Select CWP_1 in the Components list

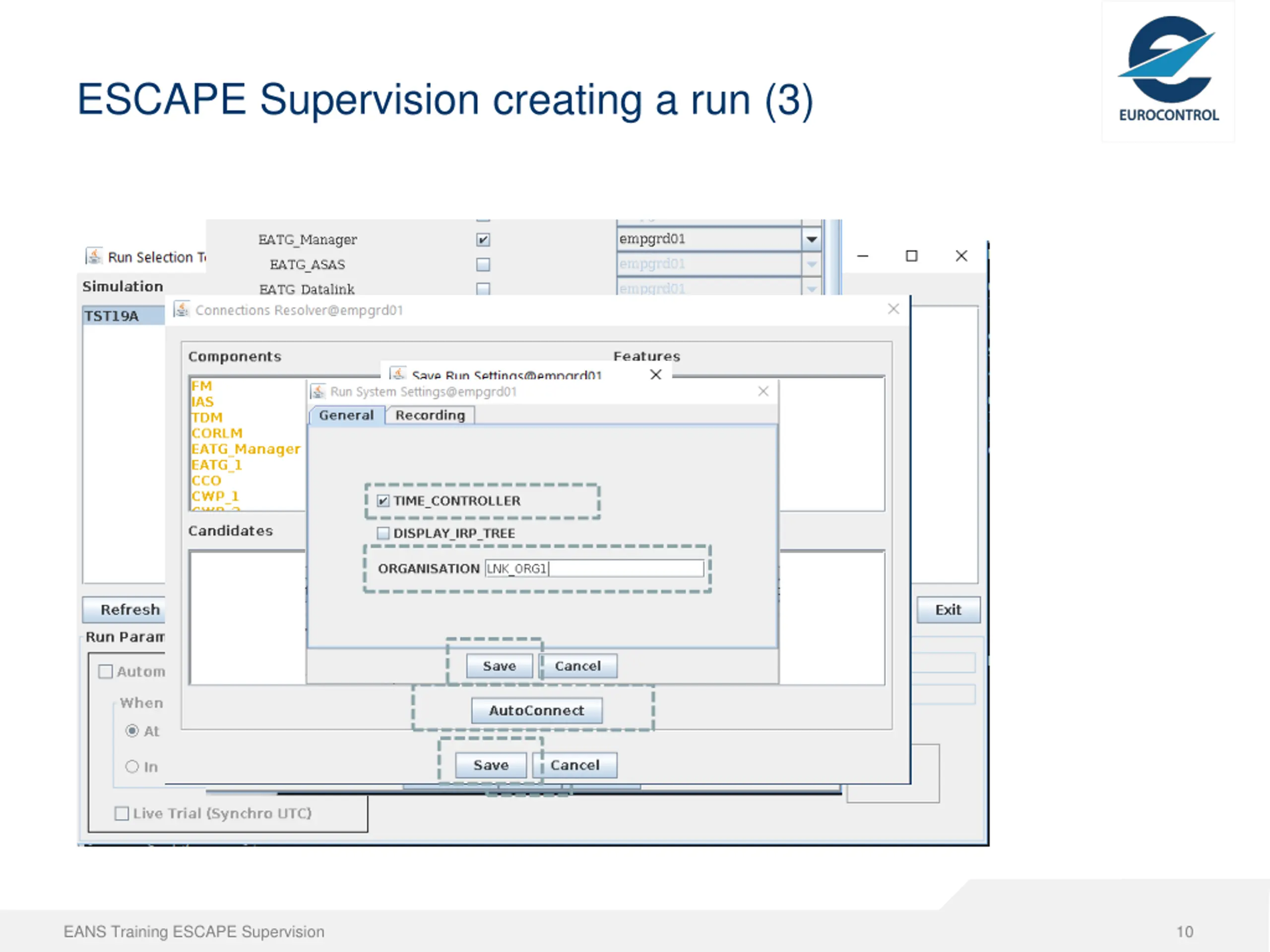(215, 496)
